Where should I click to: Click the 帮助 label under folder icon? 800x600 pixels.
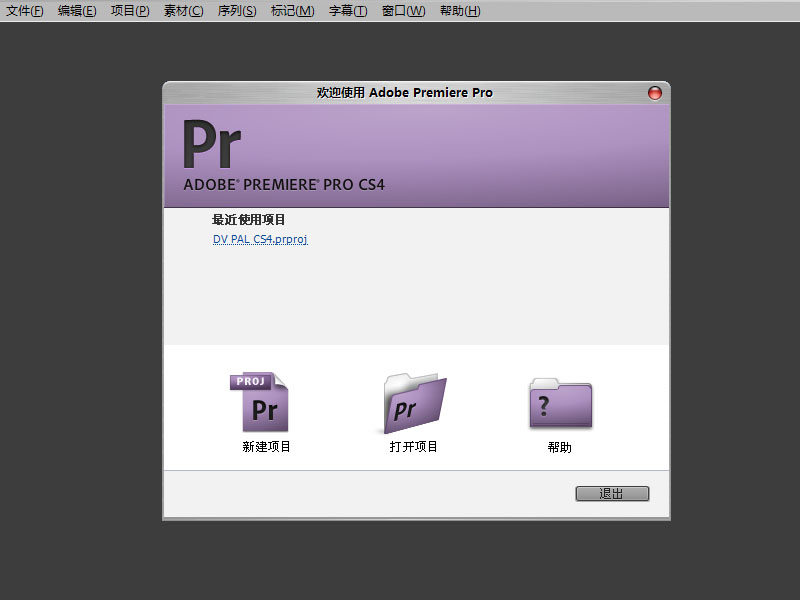click(x=560, y=447)
